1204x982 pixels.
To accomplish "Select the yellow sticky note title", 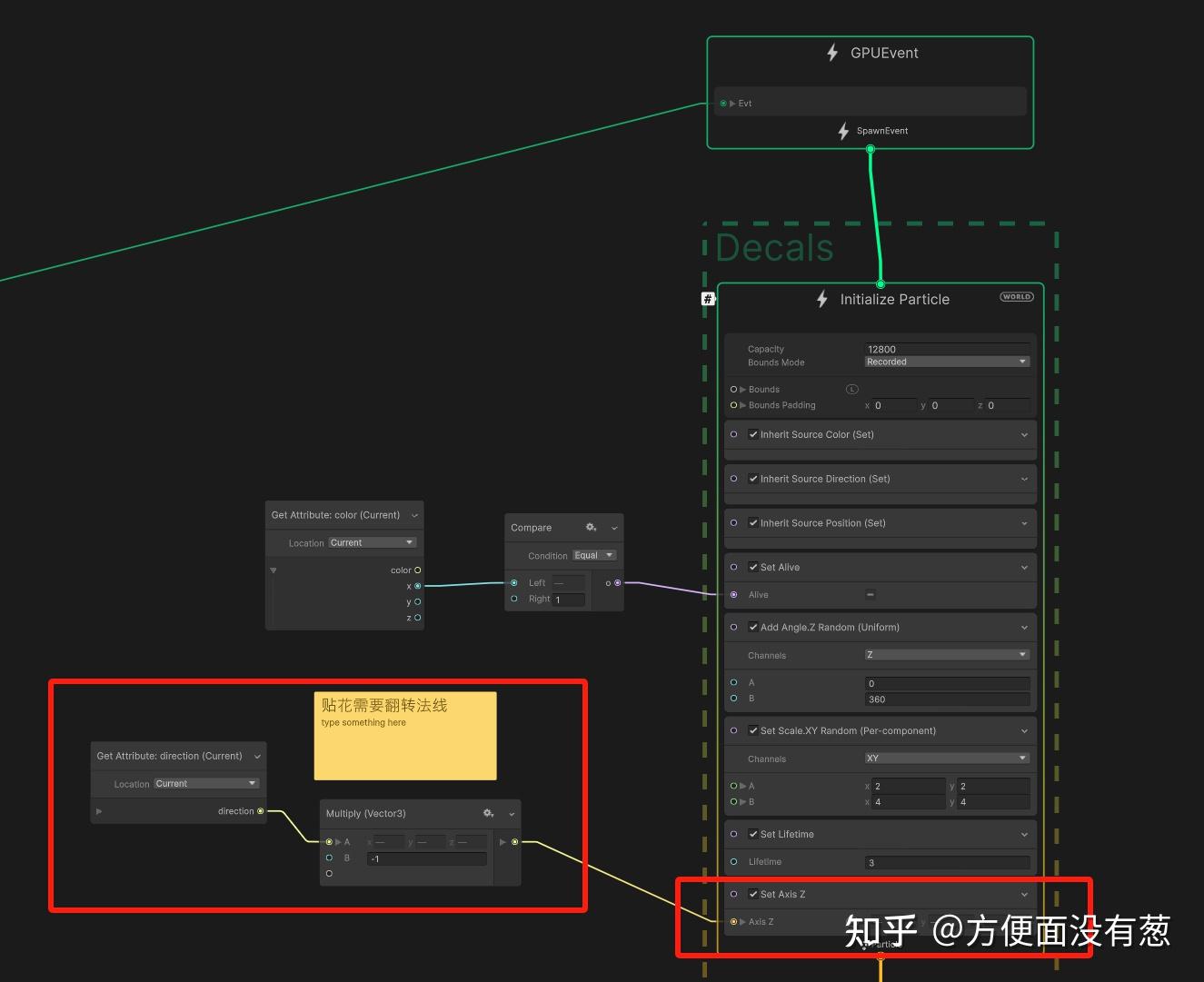I will (x=384, y=705).
